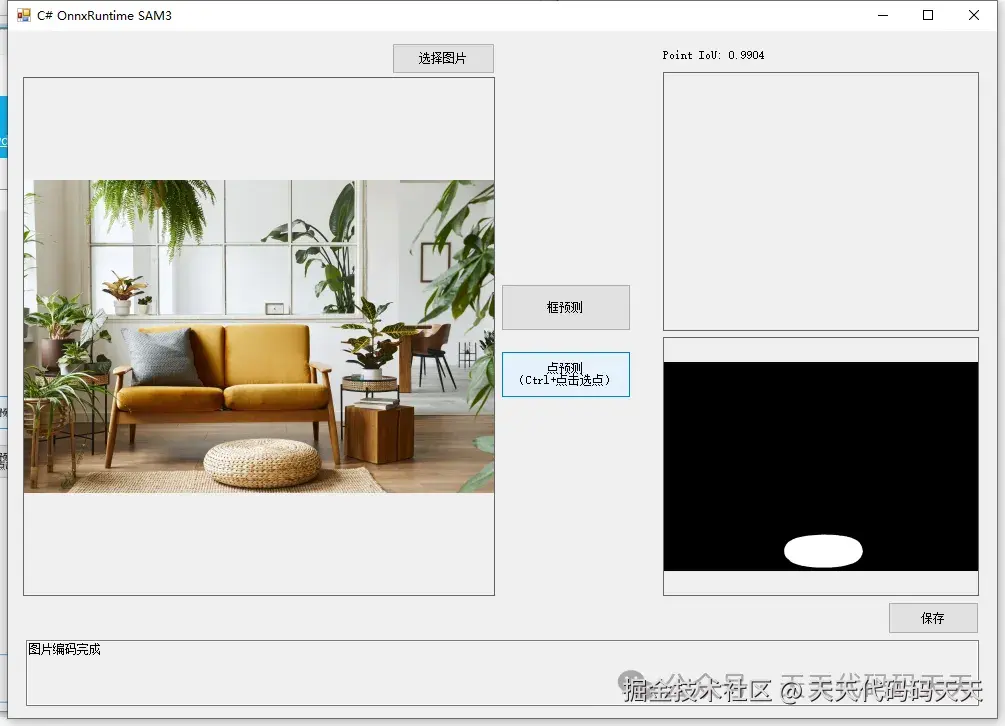Click the black-and-white mask result image
Screen dimensions: 1005x726
click(820, 466)
